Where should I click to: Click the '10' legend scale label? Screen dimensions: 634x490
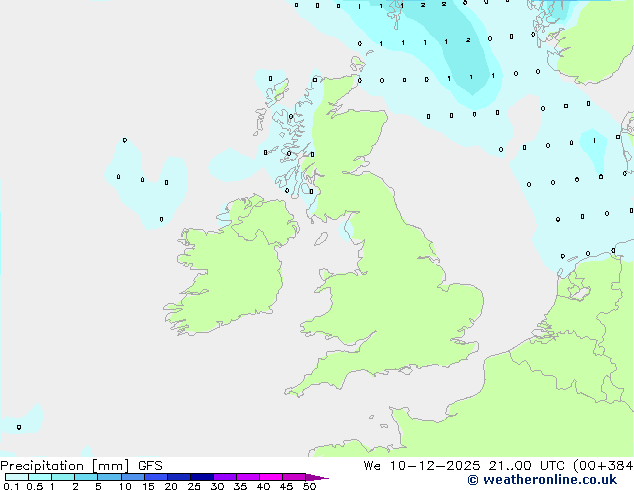tap(125, 486)
